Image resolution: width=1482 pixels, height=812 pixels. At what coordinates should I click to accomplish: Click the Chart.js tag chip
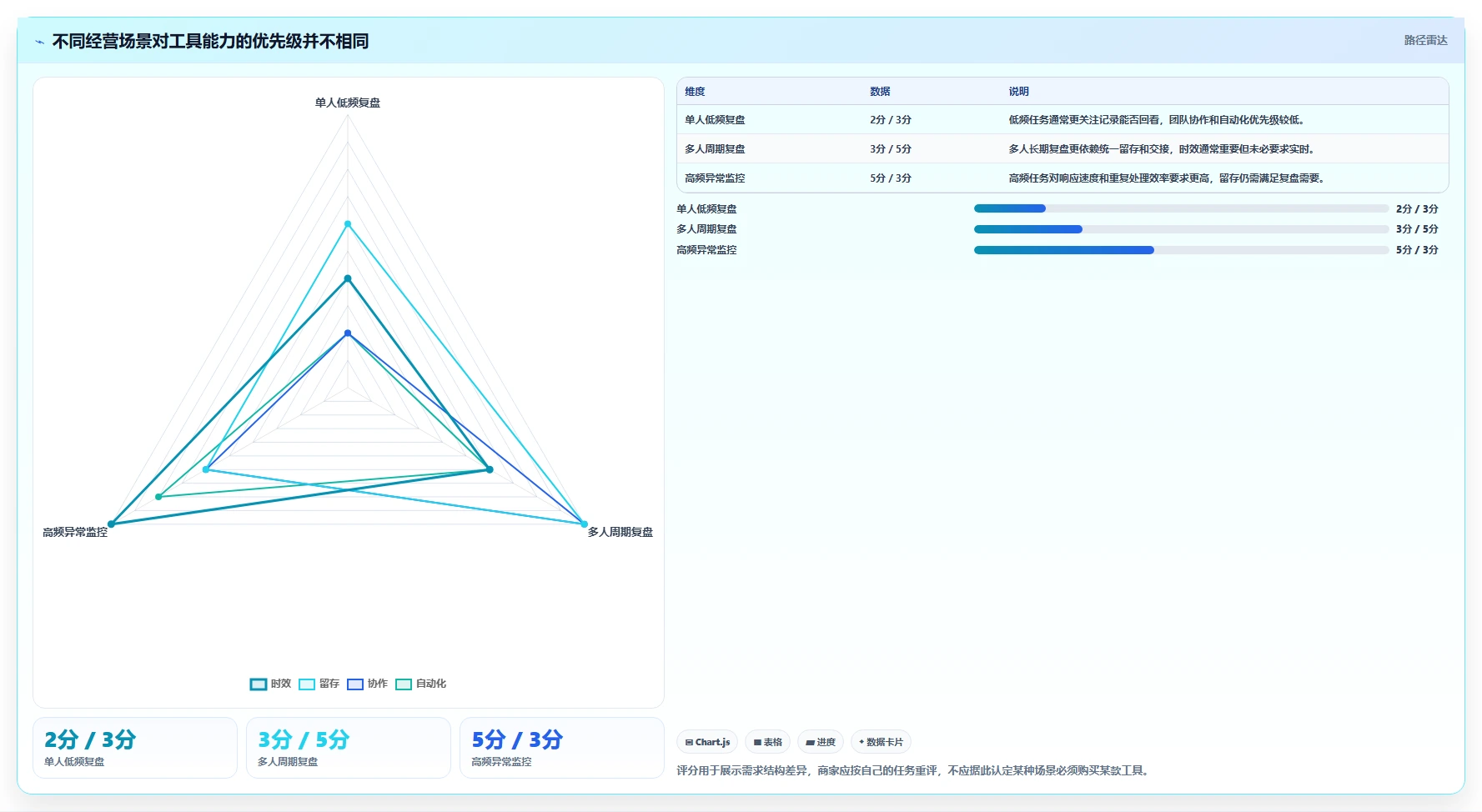[707, 742]
